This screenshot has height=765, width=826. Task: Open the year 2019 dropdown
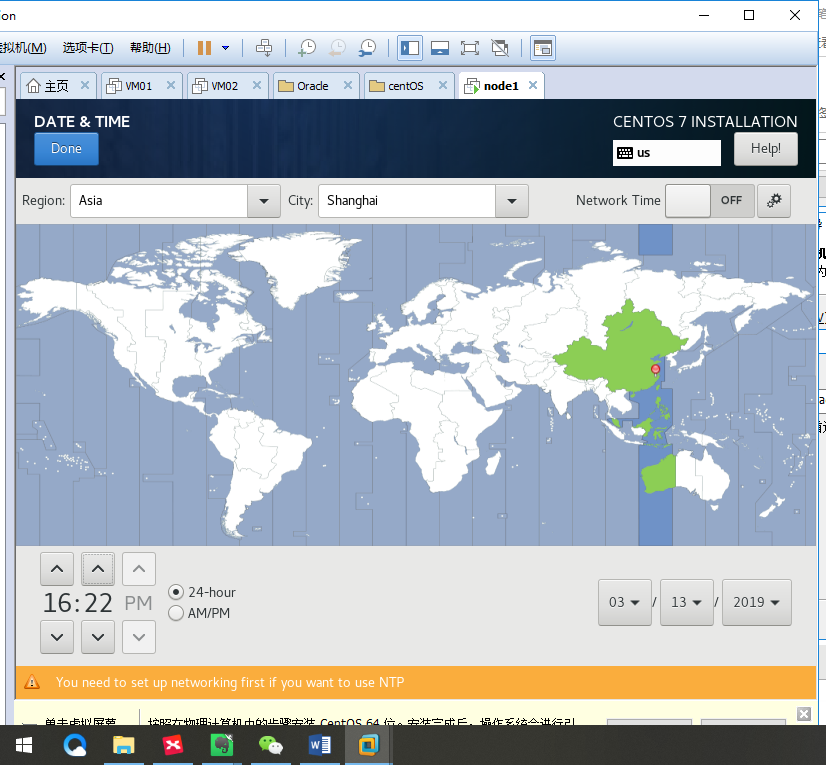click(x=757, y=602)
